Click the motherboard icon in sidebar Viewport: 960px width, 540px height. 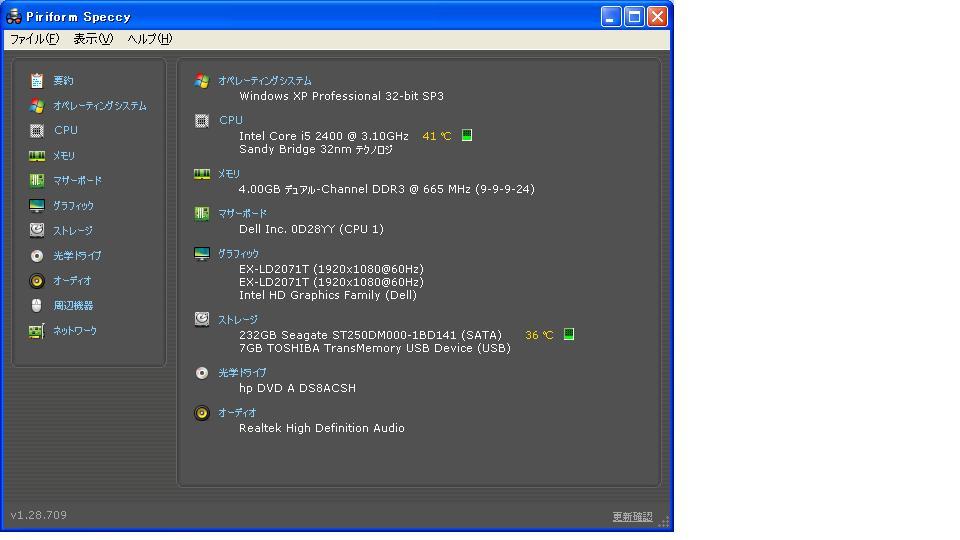(37, 180)
